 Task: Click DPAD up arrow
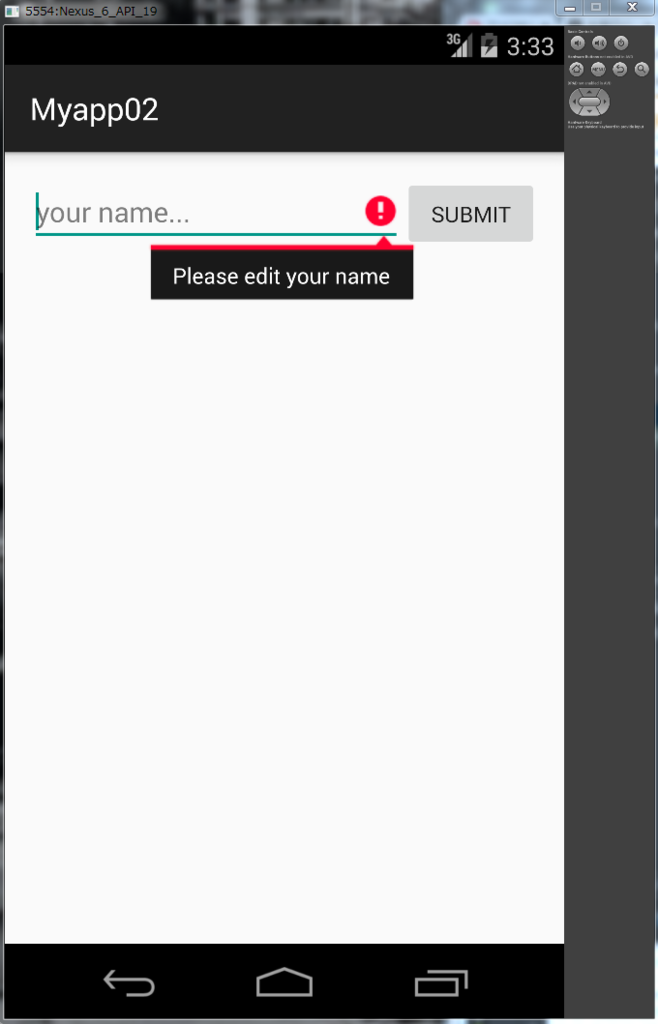[x=589, y=92]
